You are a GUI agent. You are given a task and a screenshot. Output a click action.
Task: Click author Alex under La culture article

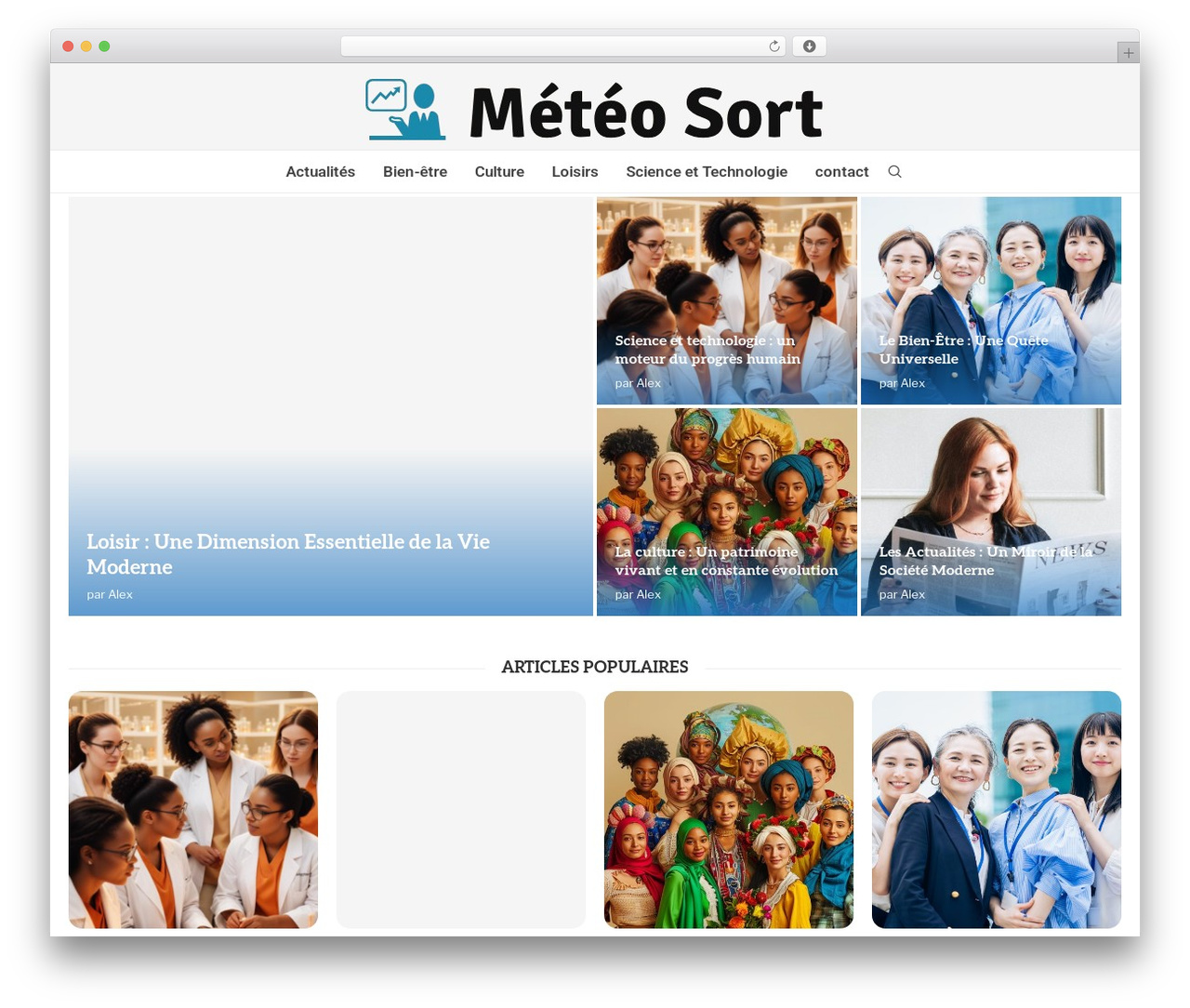point(649,595)
